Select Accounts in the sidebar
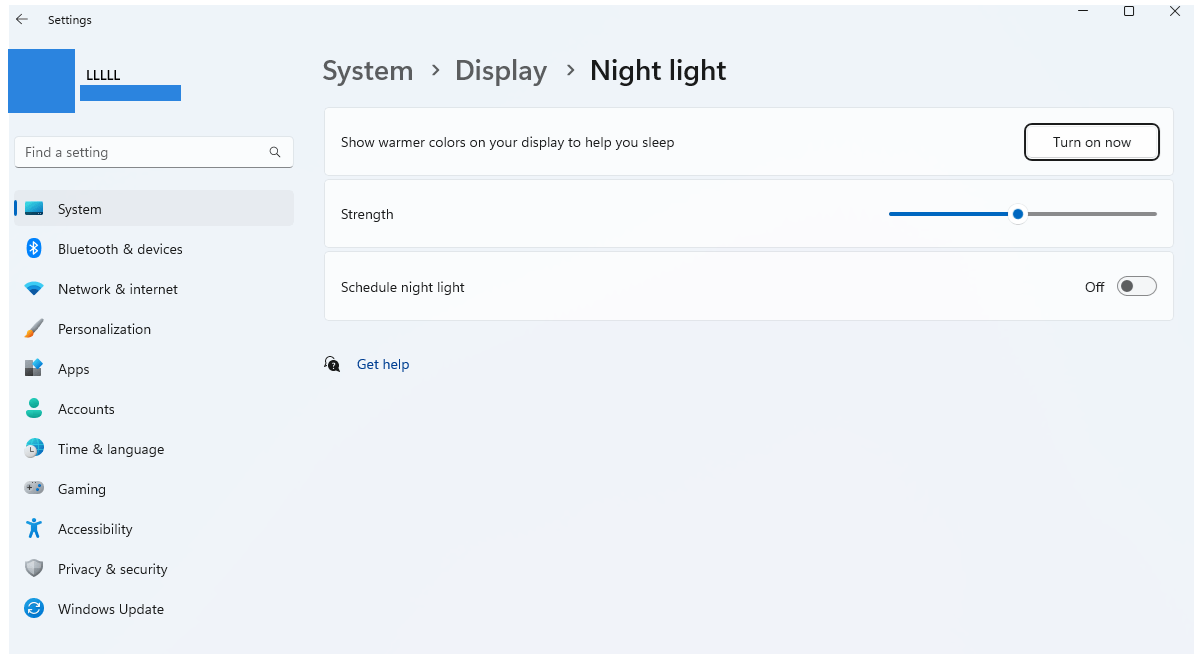Viewport: 1194px width, 654px height. click(x=154, y=409)
